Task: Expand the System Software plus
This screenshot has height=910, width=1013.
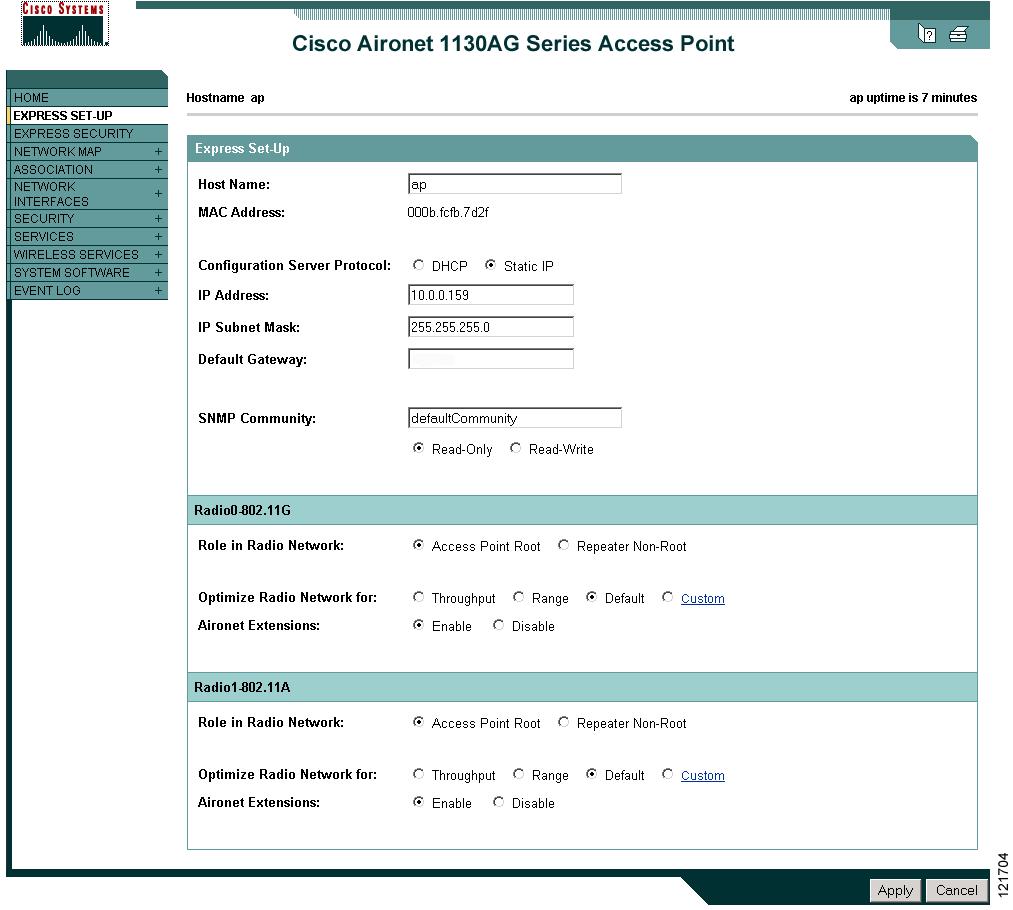Action: point(158,273)
